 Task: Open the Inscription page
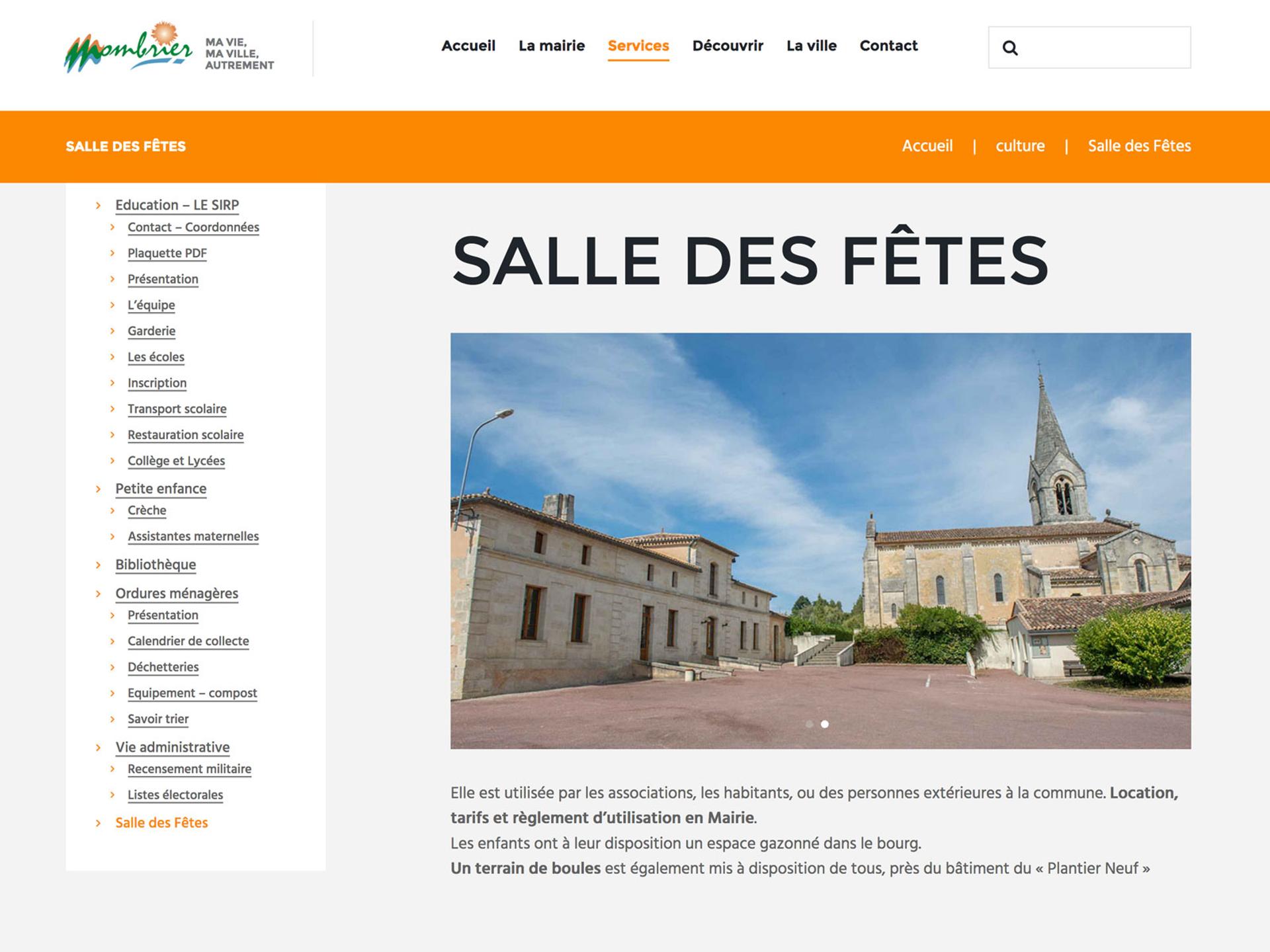click(157, 383)
